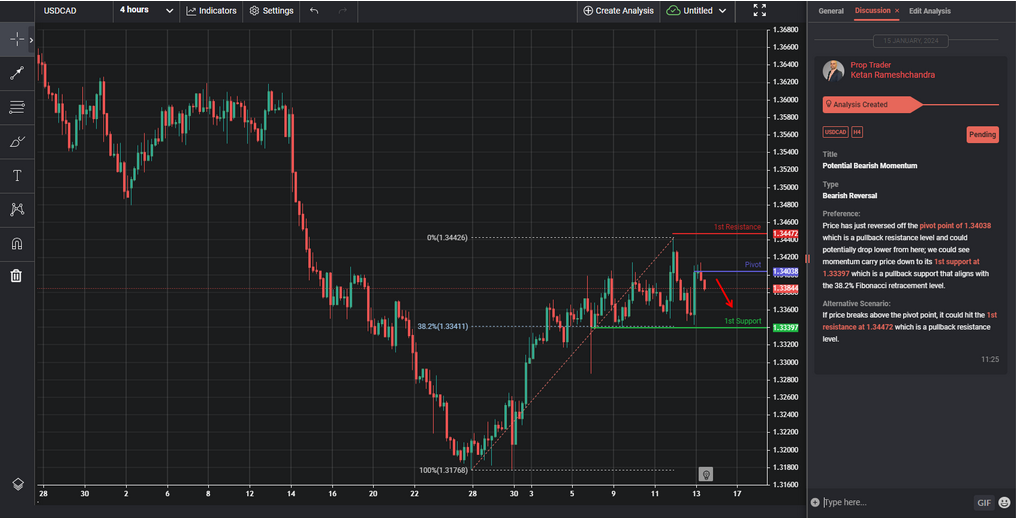Image resolution: width=1016 pixels, height=518 pixels.
Task: Open the emoji picker
Action: point(1004,502)
